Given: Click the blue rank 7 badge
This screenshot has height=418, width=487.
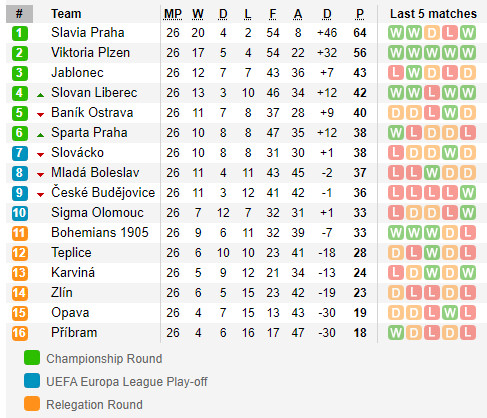Looking at the screenshot, I should (x=20, y=153).
